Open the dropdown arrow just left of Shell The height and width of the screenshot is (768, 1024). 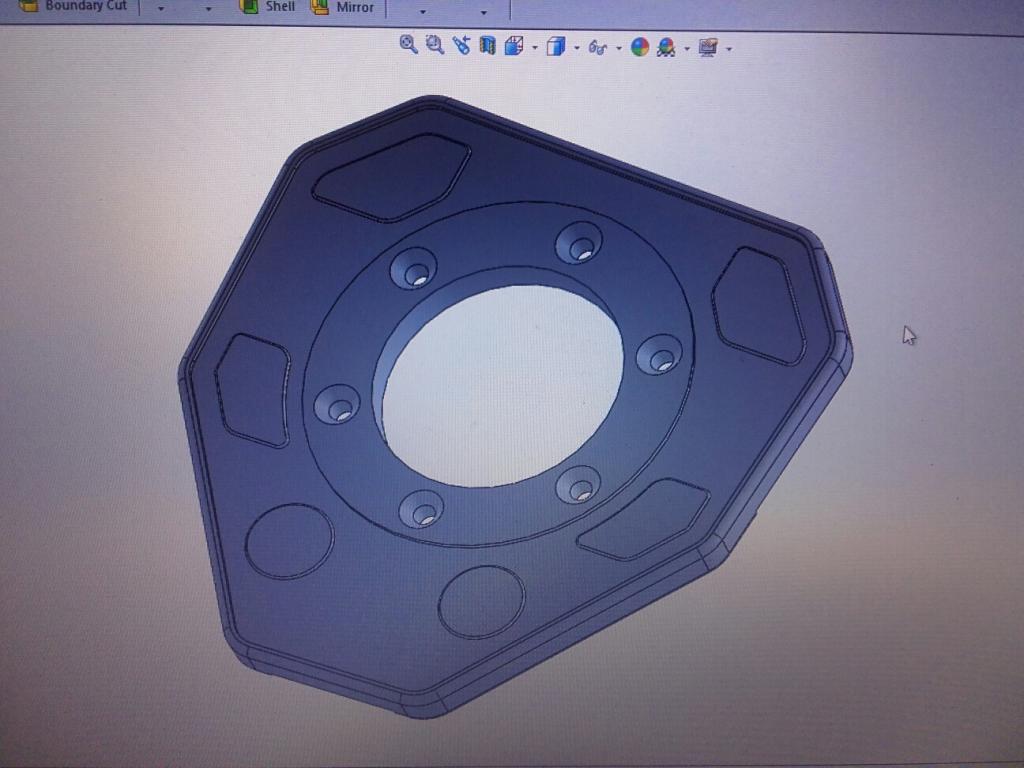click(x=208, y=9)
